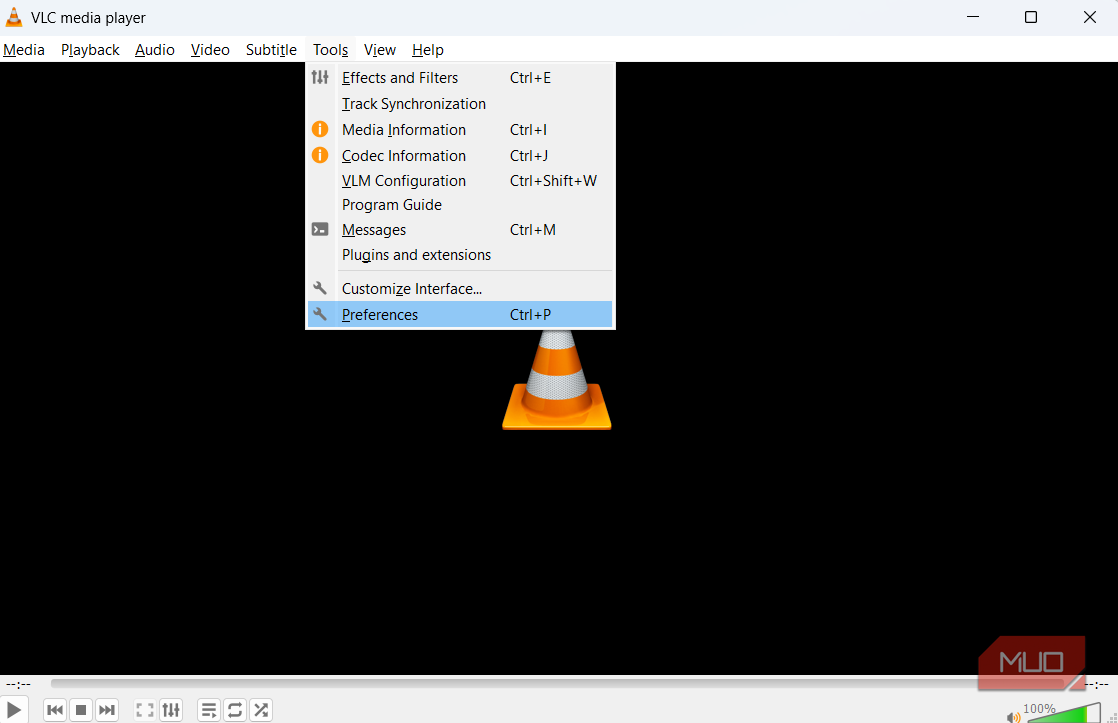Open the Program Guide
This screenshot has width=1118, height=723.
coord(460,205)
